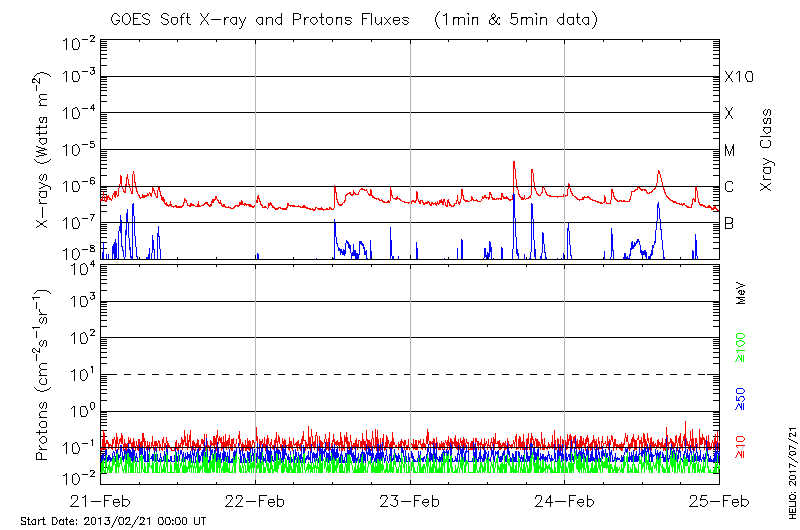
Task: Click the MeV unit label
Action: coord(741,294)
